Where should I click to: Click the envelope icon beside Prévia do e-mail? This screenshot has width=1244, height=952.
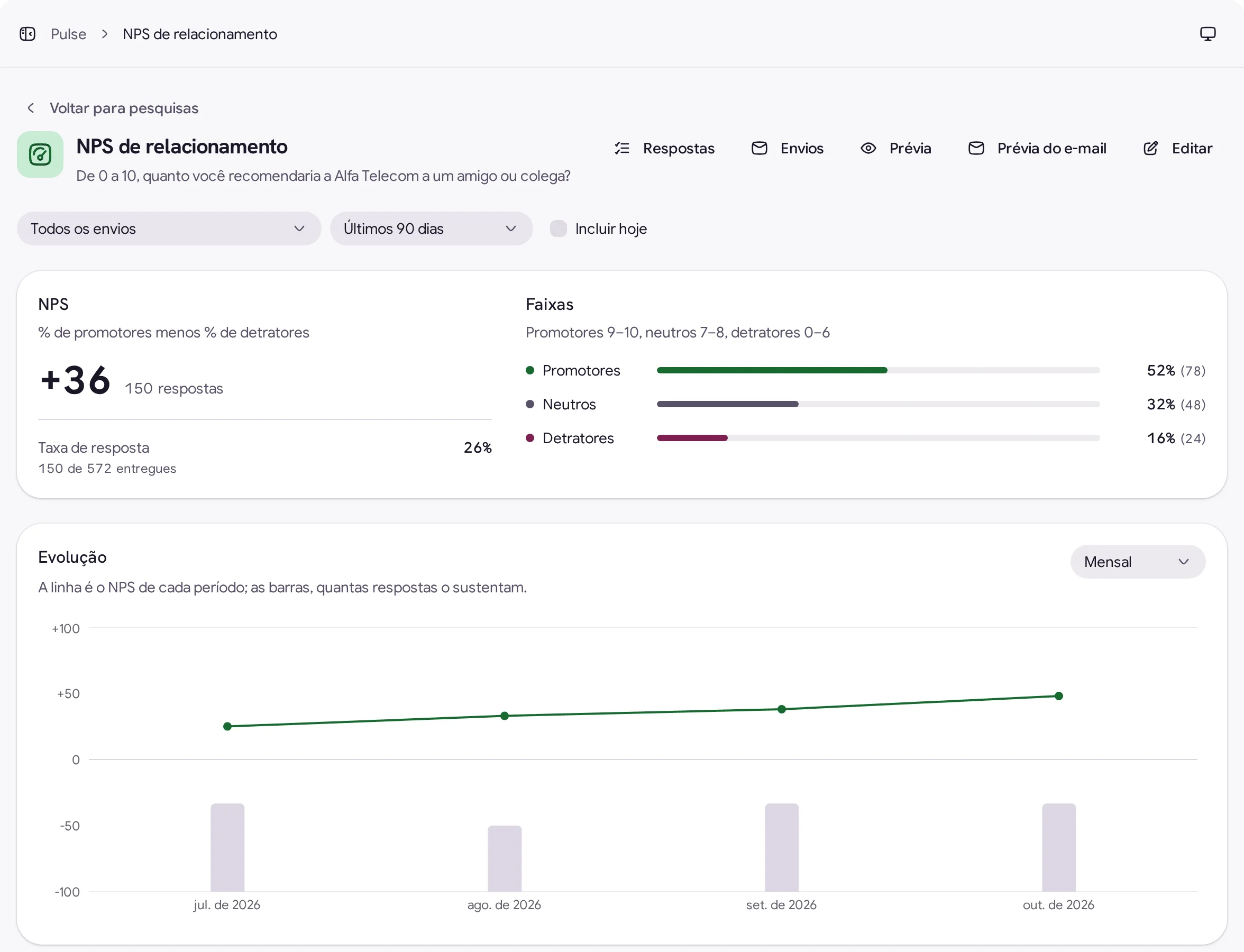pyautogui.click(x=976, y=149)
